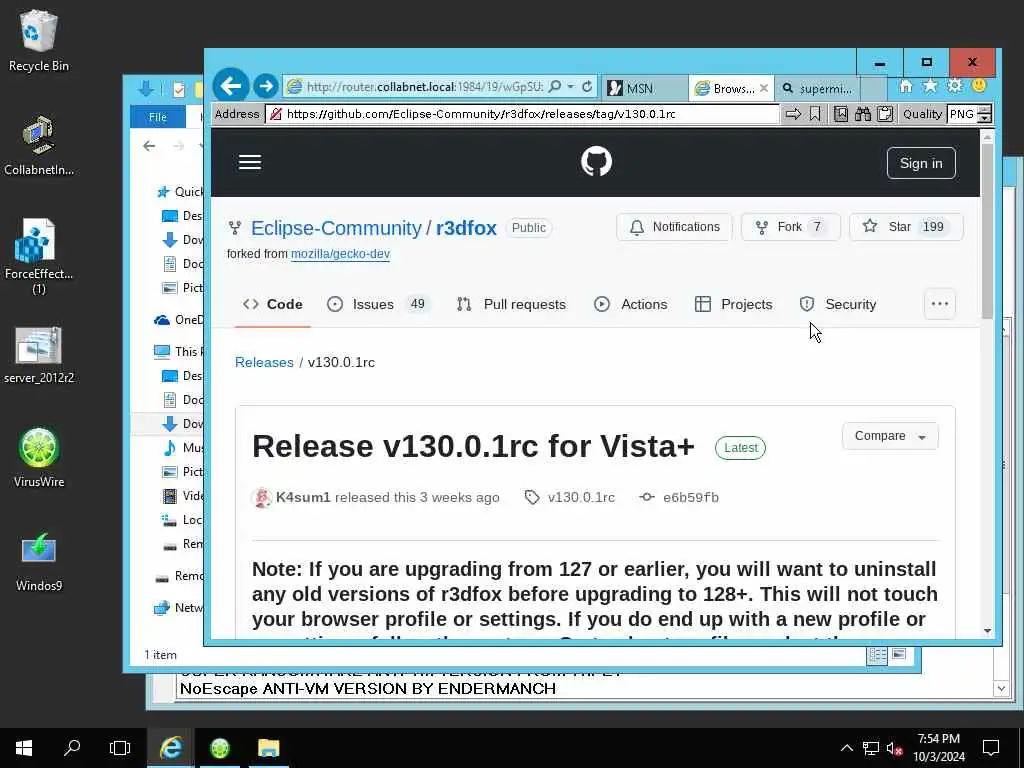The height and width of the screenshot is (768, 1024).
Task: Open the Projects tab
Action: (733, 304)
